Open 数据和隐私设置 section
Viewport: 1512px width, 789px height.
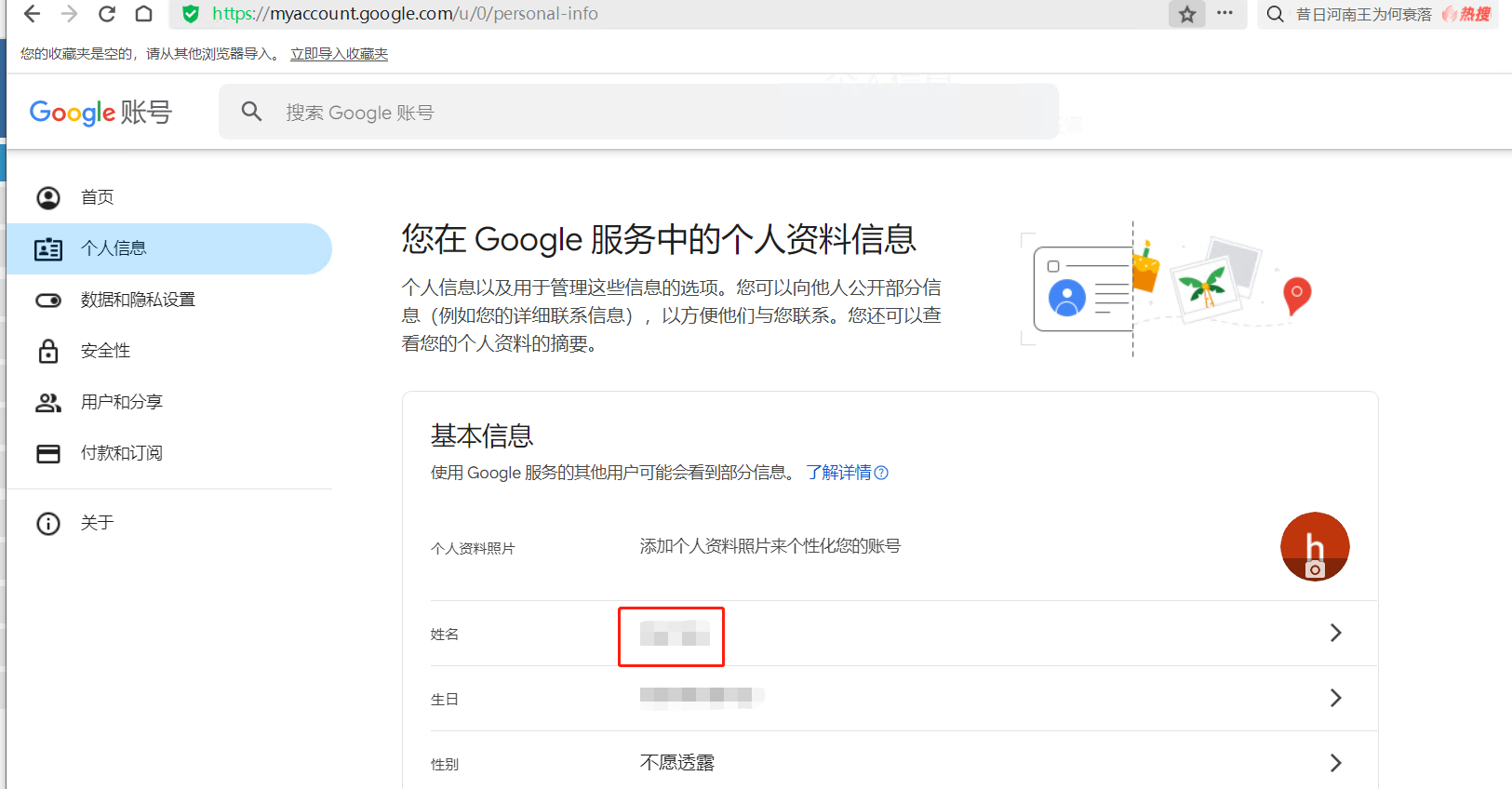(x=169, y=300)
